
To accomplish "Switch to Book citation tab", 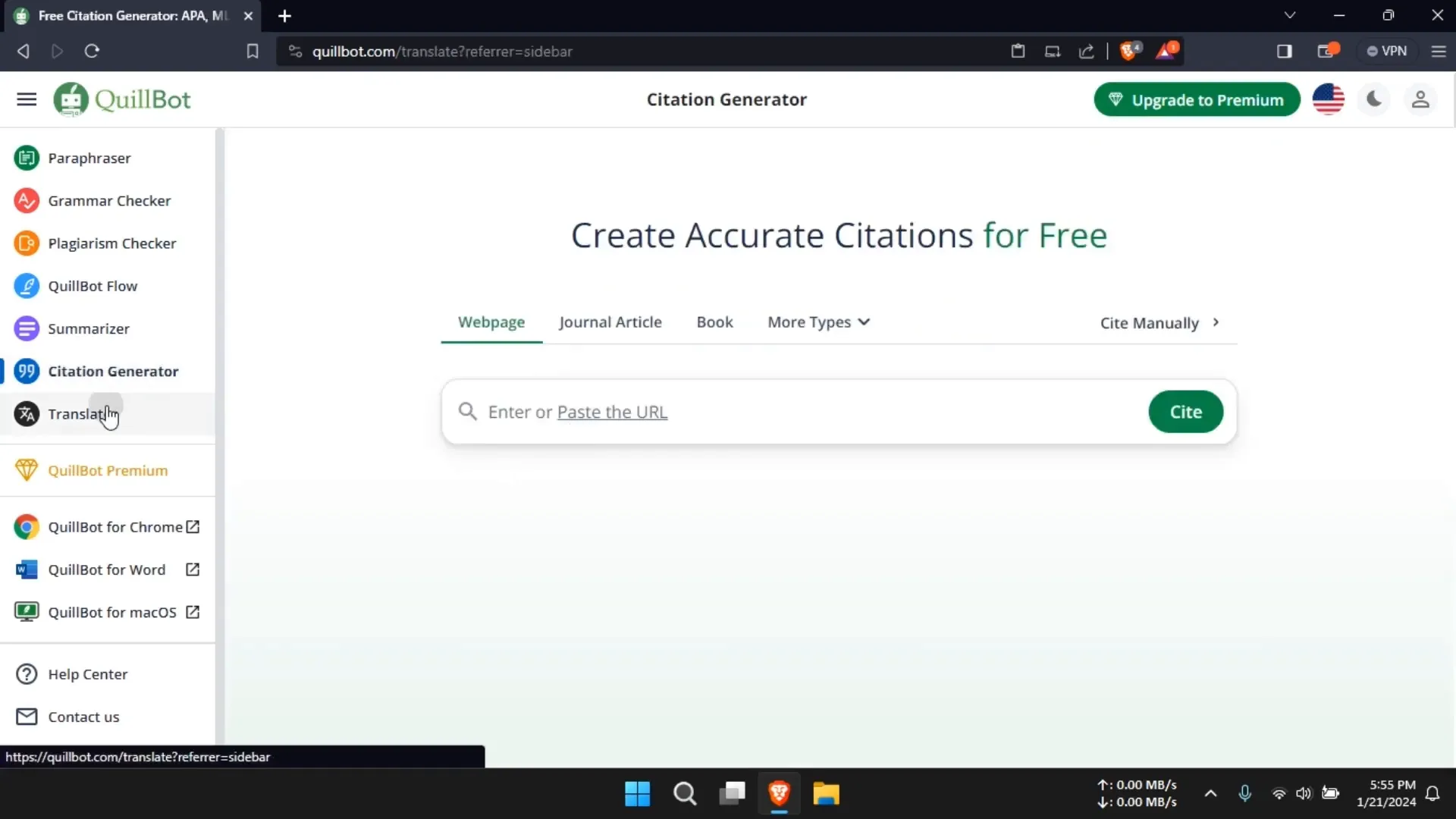I will tap(715, 322).
